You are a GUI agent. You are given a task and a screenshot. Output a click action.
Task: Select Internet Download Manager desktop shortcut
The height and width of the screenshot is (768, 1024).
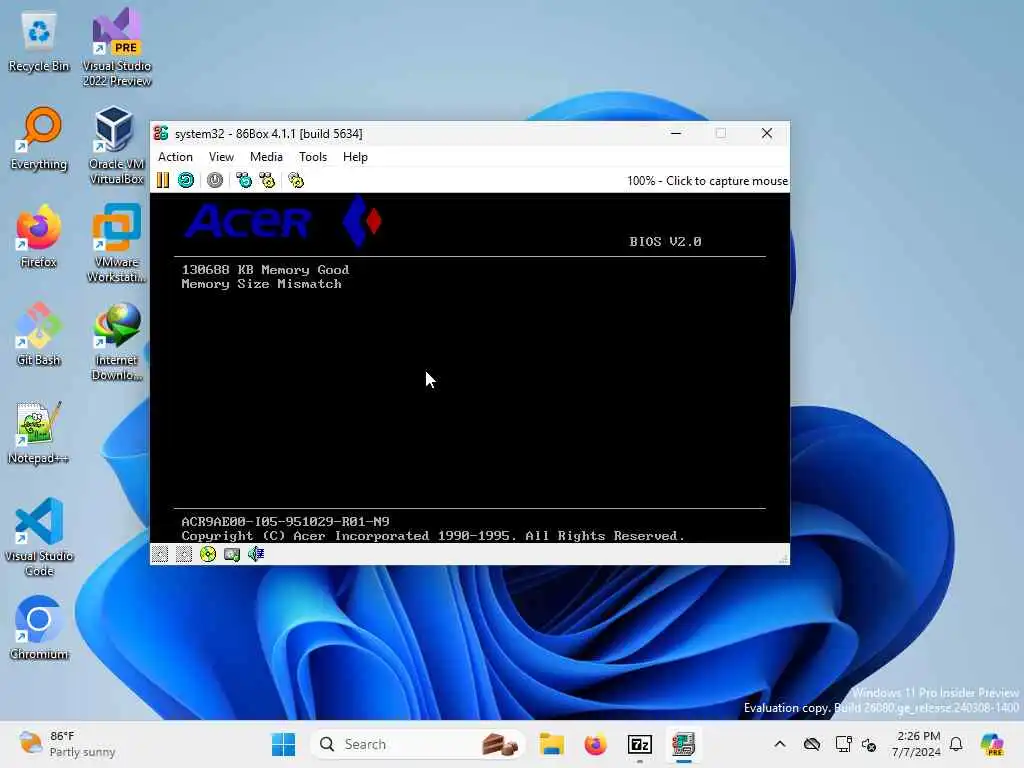[x=116, y=342]
